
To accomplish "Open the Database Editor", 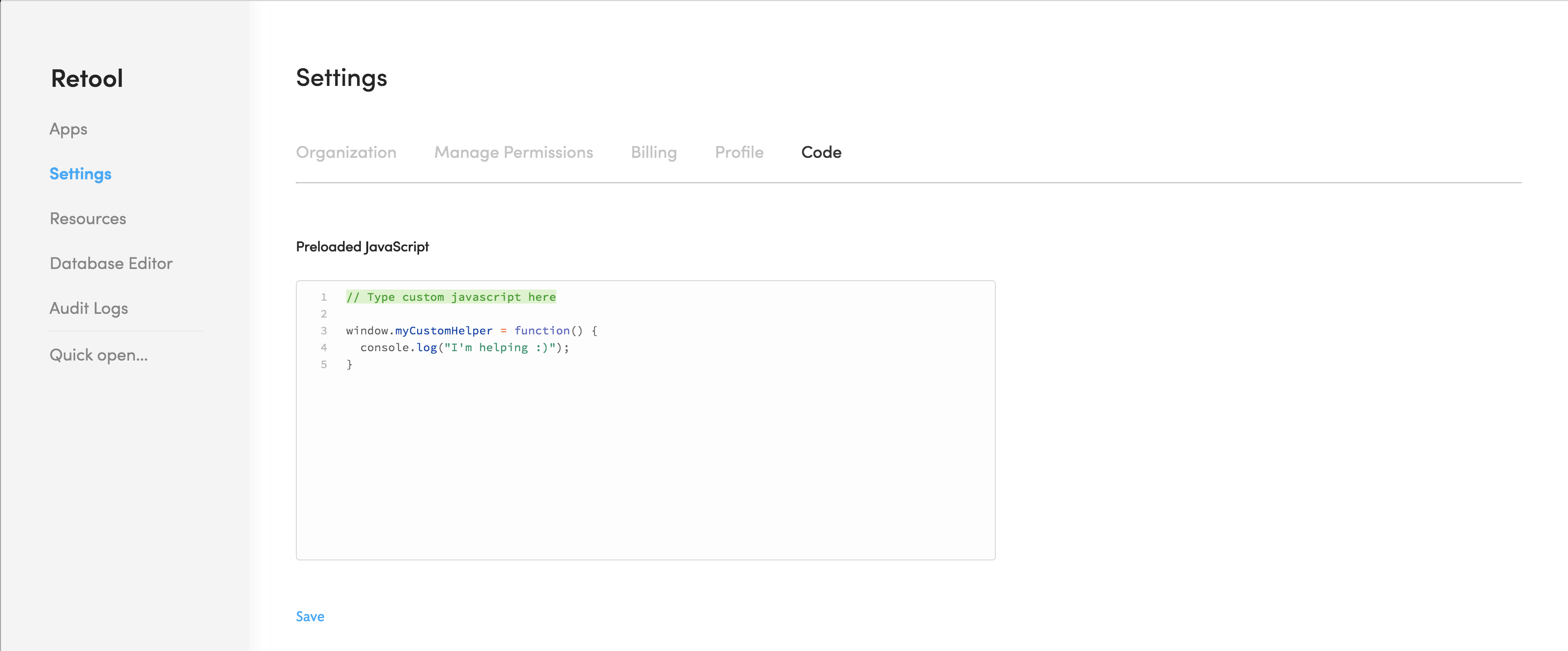I will coord(111,264).
